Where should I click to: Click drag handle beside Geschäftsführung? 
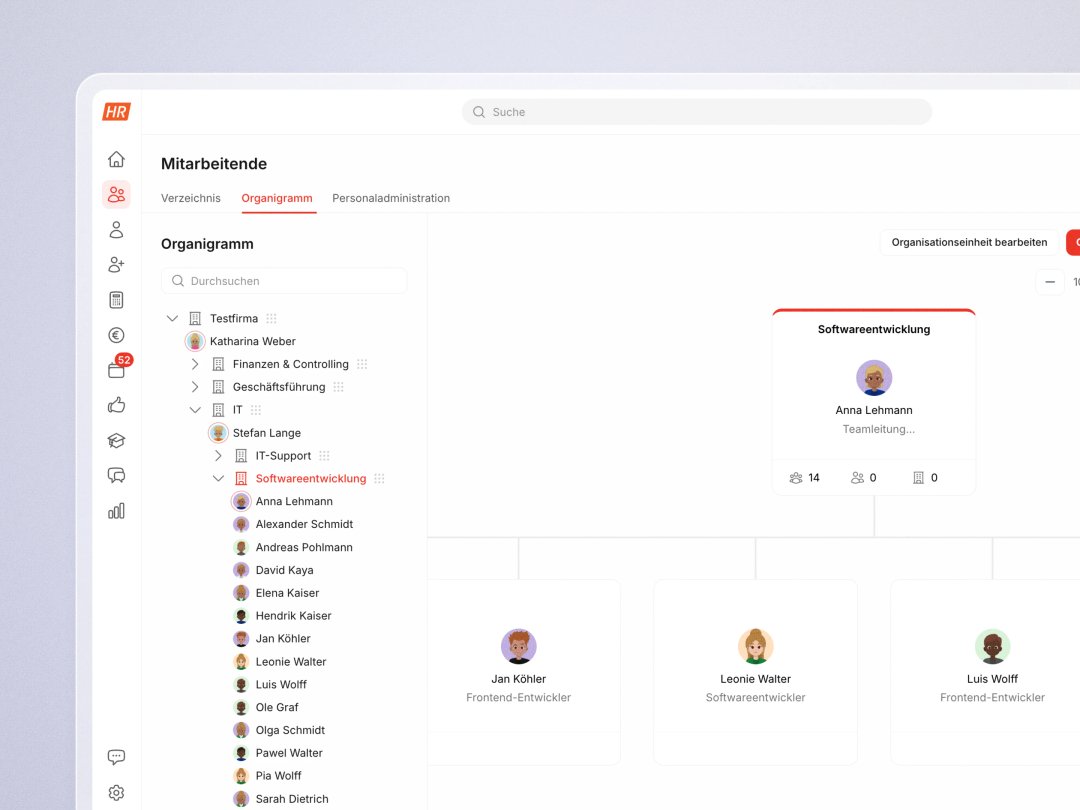coord(338,387)
